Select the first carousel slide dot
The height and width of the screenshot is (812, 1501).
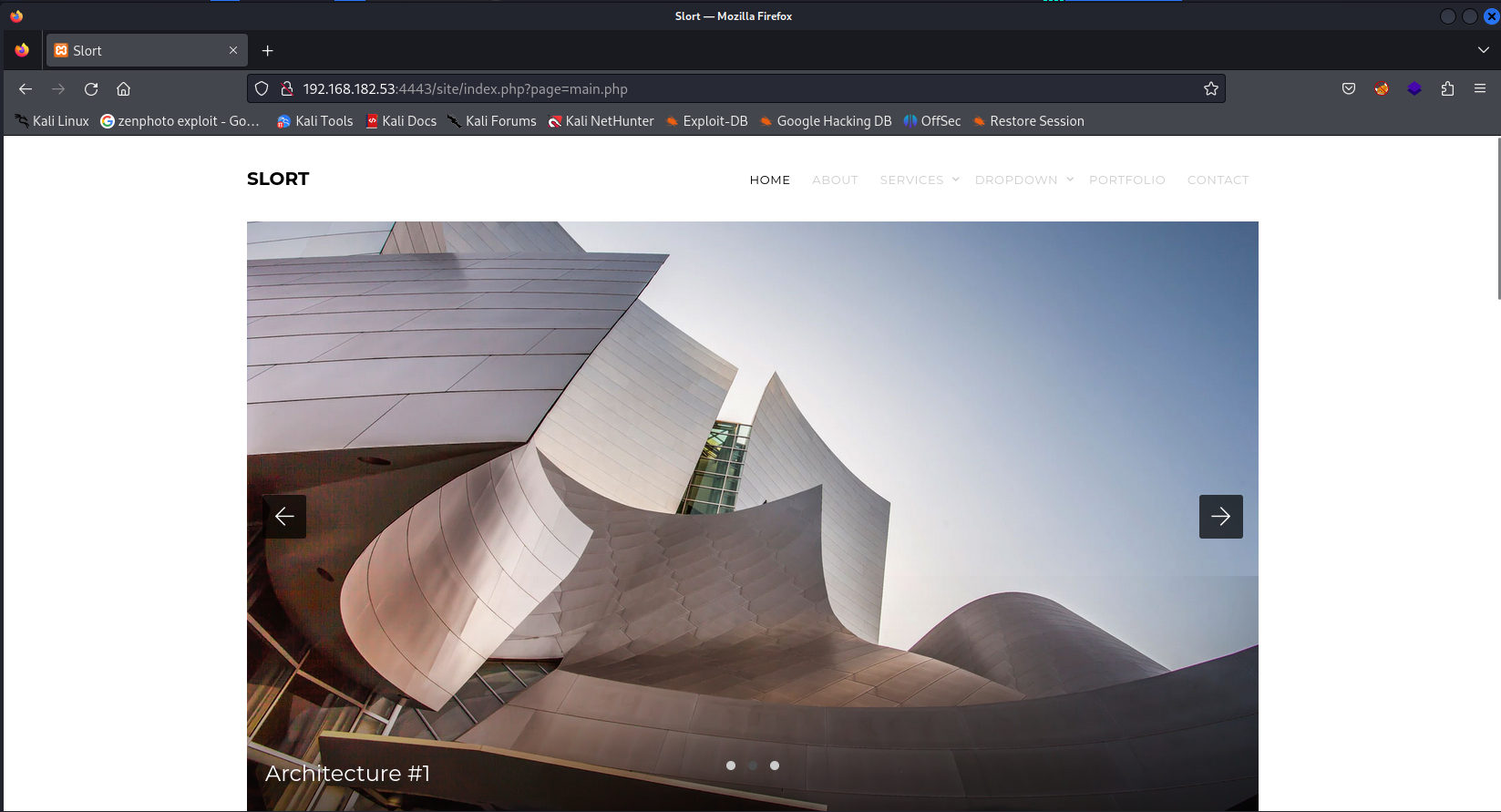(731, 766)
